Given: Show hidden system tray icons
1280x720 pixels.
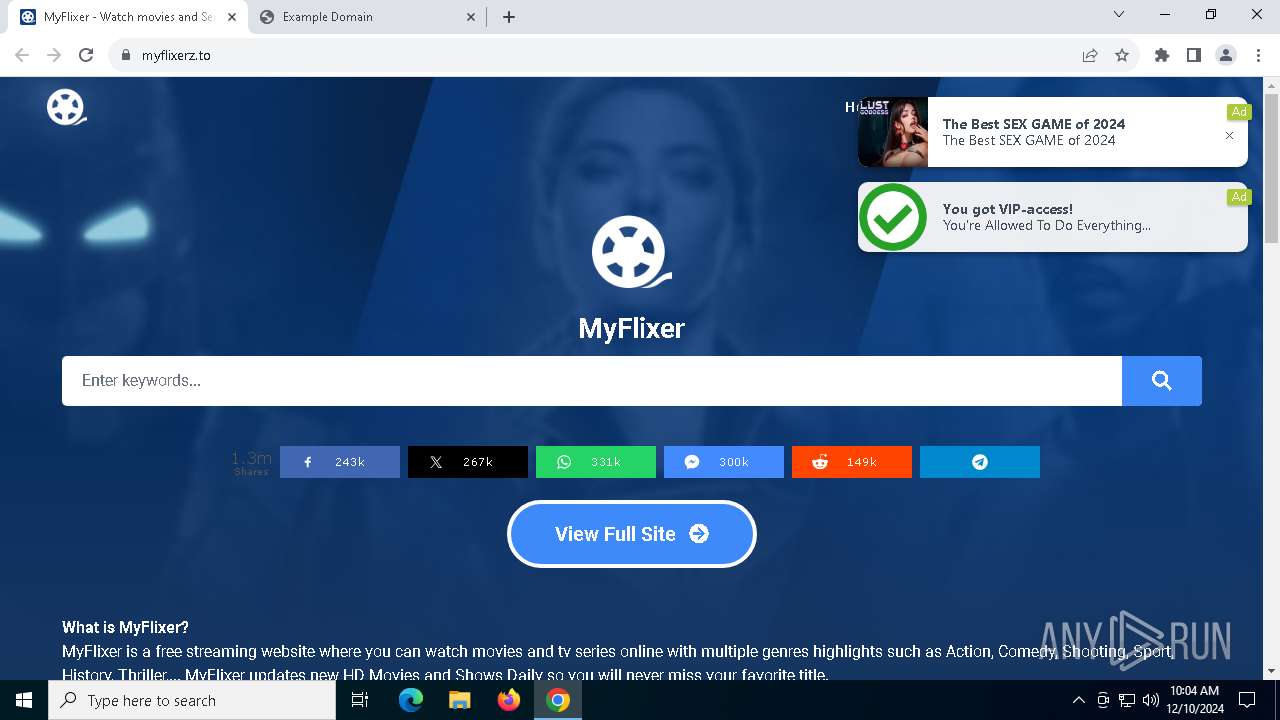Looking at the screenshot, I should coord(1078,701).
